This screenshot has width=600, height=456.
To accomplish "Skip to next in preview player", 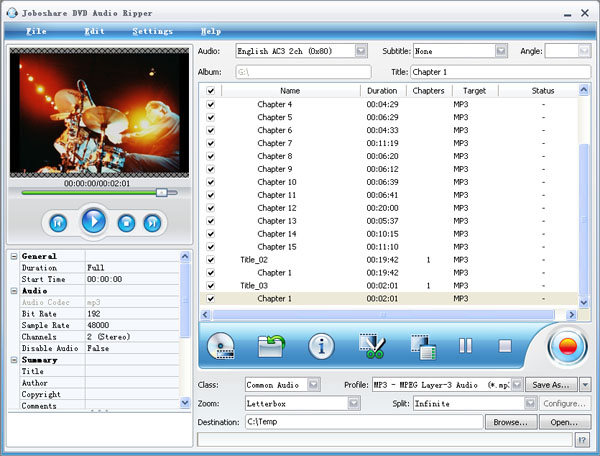I will point(152,223).
